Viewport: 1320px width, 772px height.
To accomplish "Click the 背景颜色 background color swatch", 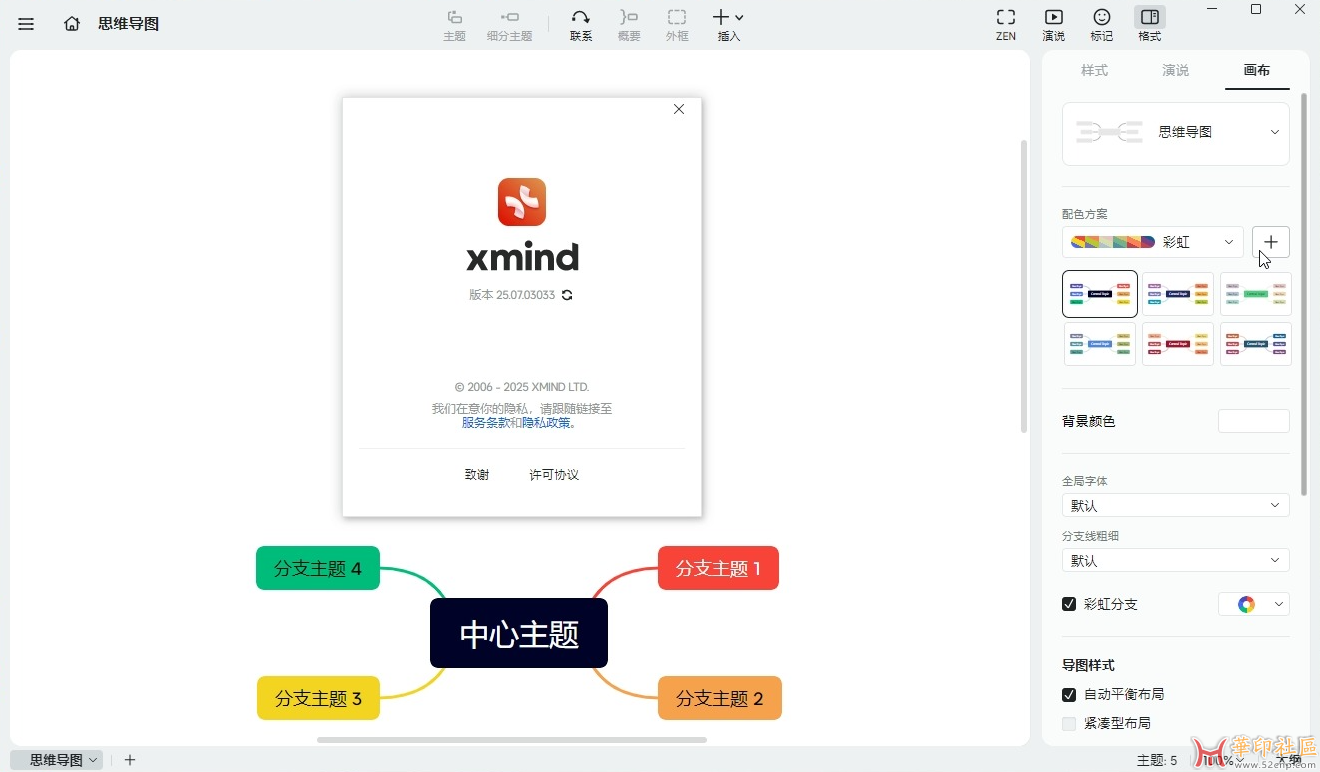I will click(x=1253, y=420).
